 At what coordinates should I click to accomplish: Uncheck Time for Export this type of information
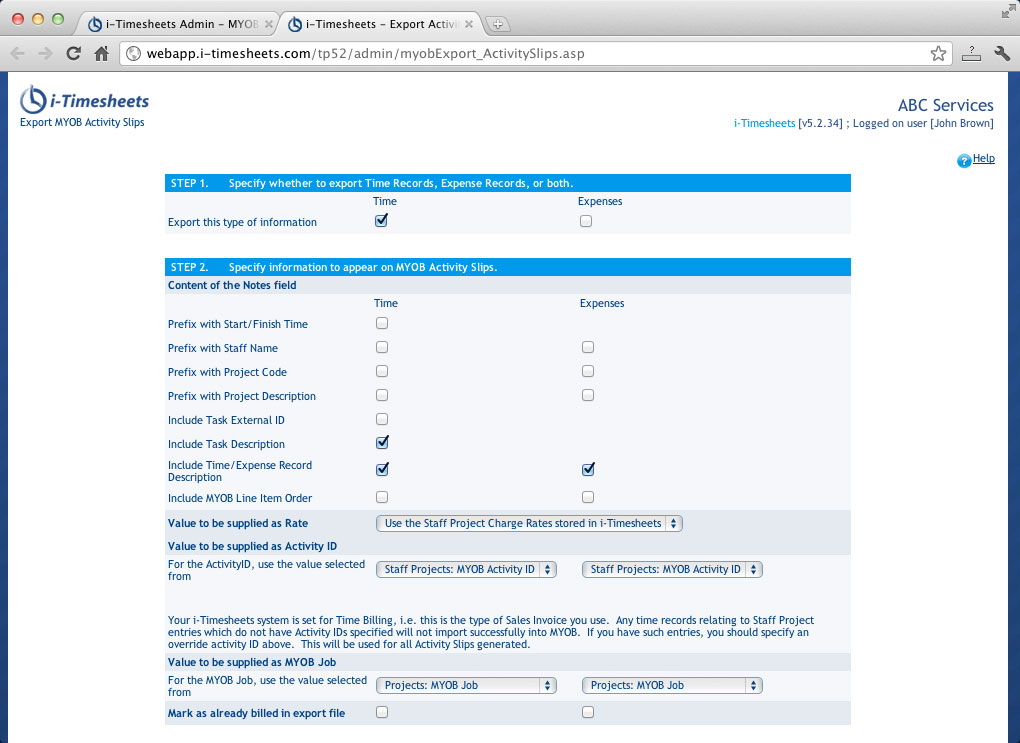pos(382,221)
